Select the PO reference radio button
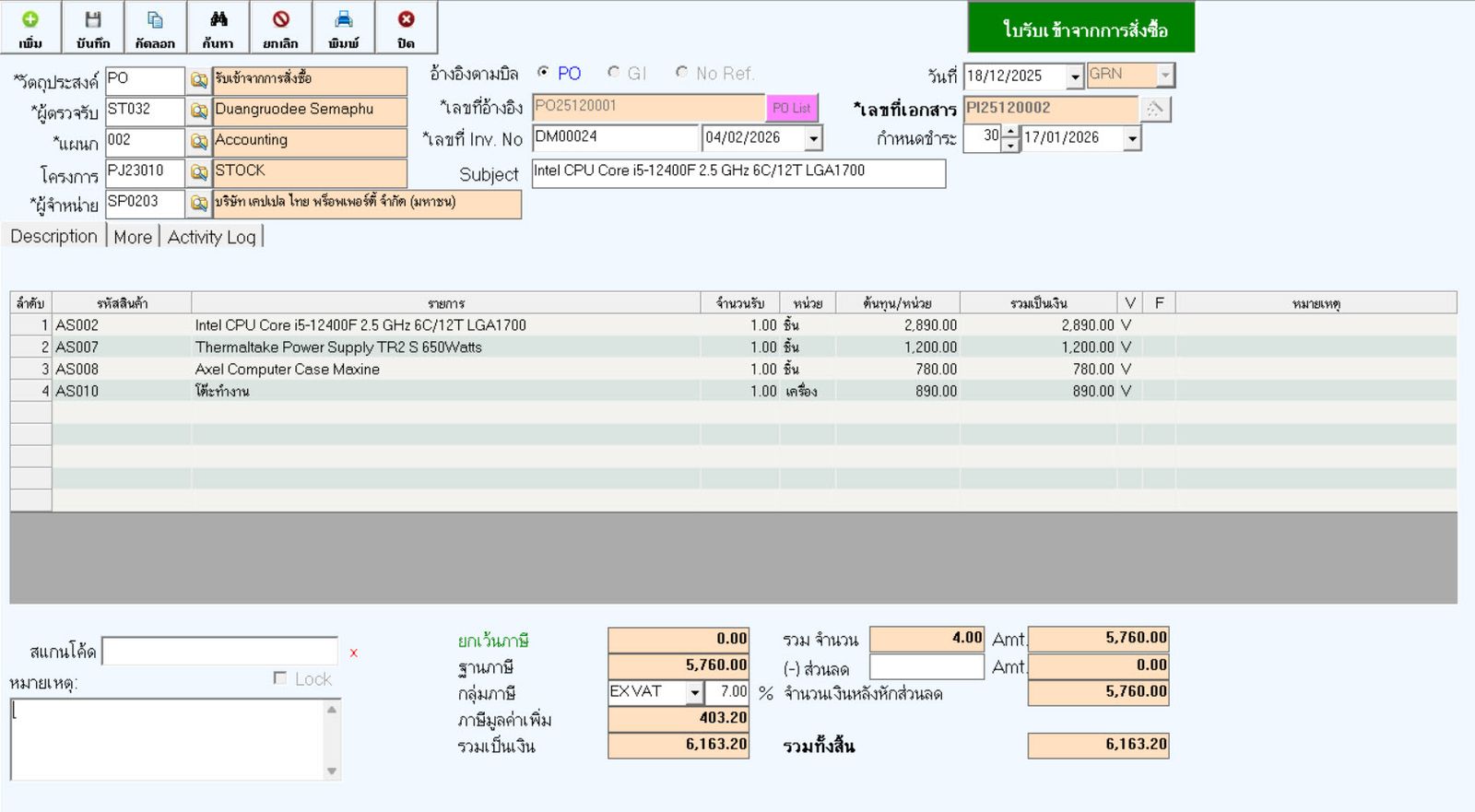The width and height of the screenshot is (1475, 812). pos(544,72)
